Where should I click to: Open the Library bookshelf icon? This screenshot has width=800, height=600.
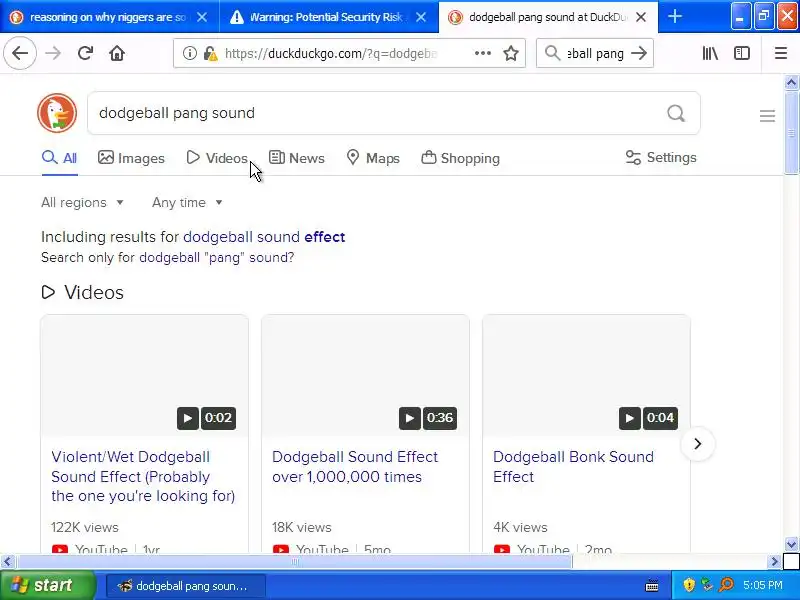(710, 53)
